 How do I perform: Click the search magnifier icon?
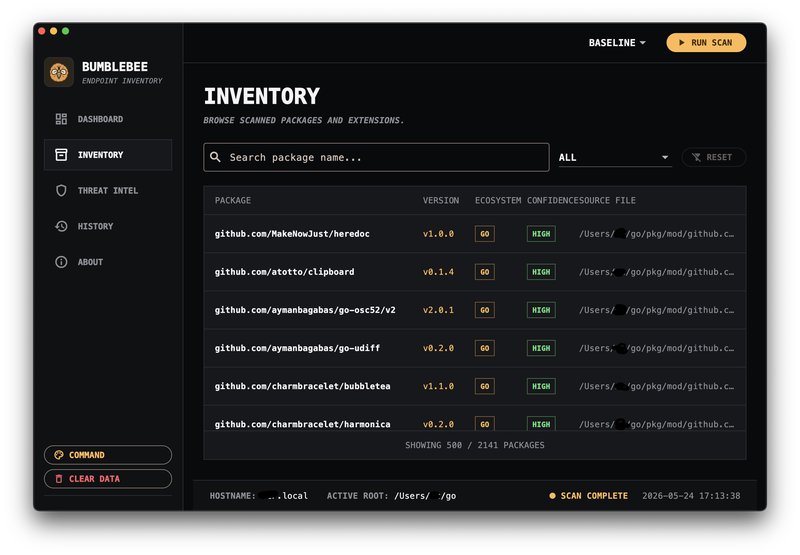(216, 157)
